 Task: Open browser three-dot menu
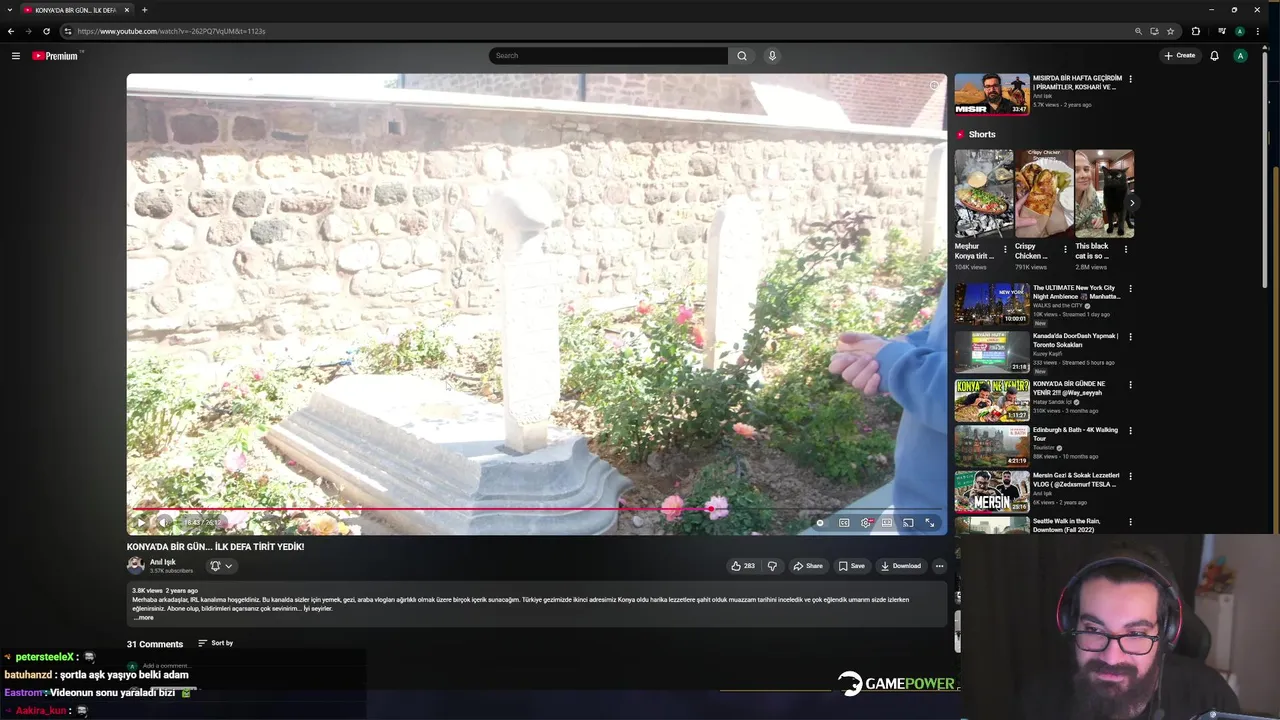(x=1258, y=31)
